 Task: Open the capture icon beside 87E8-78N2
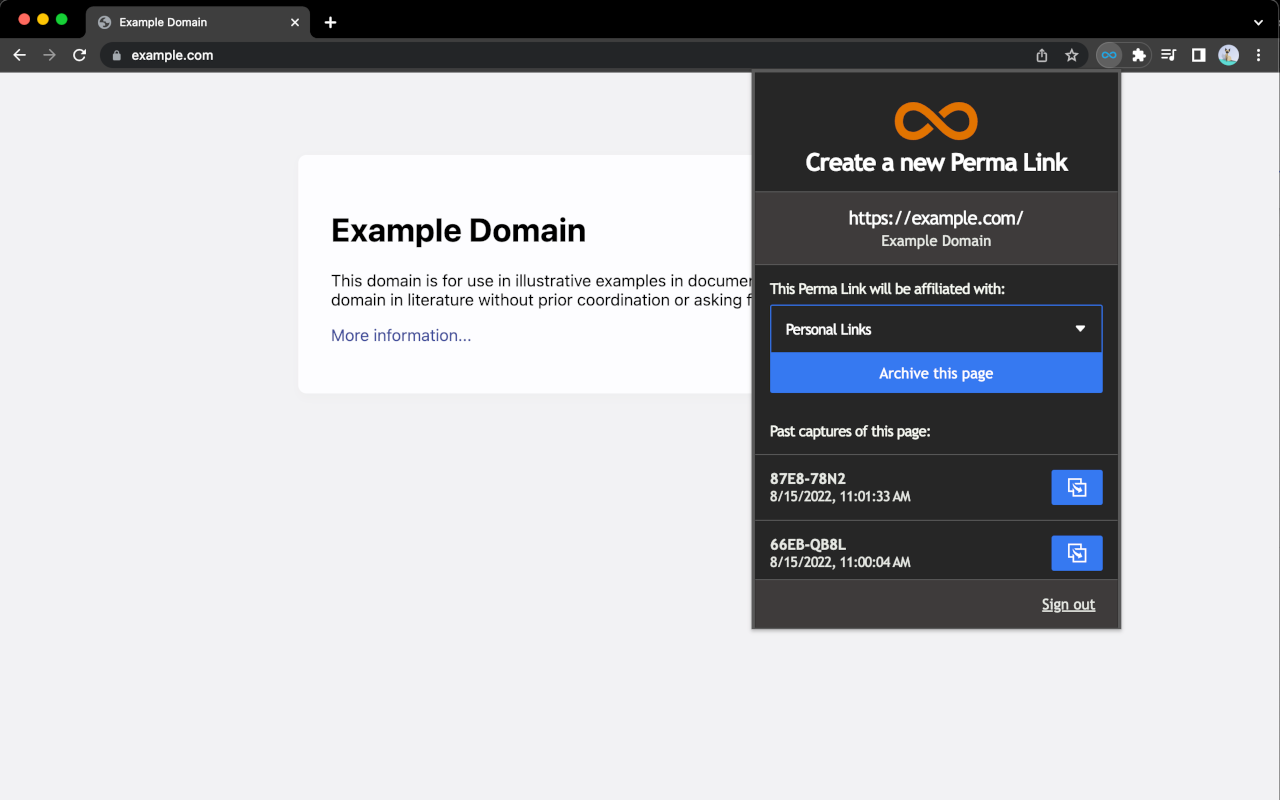coord(1077,487)
